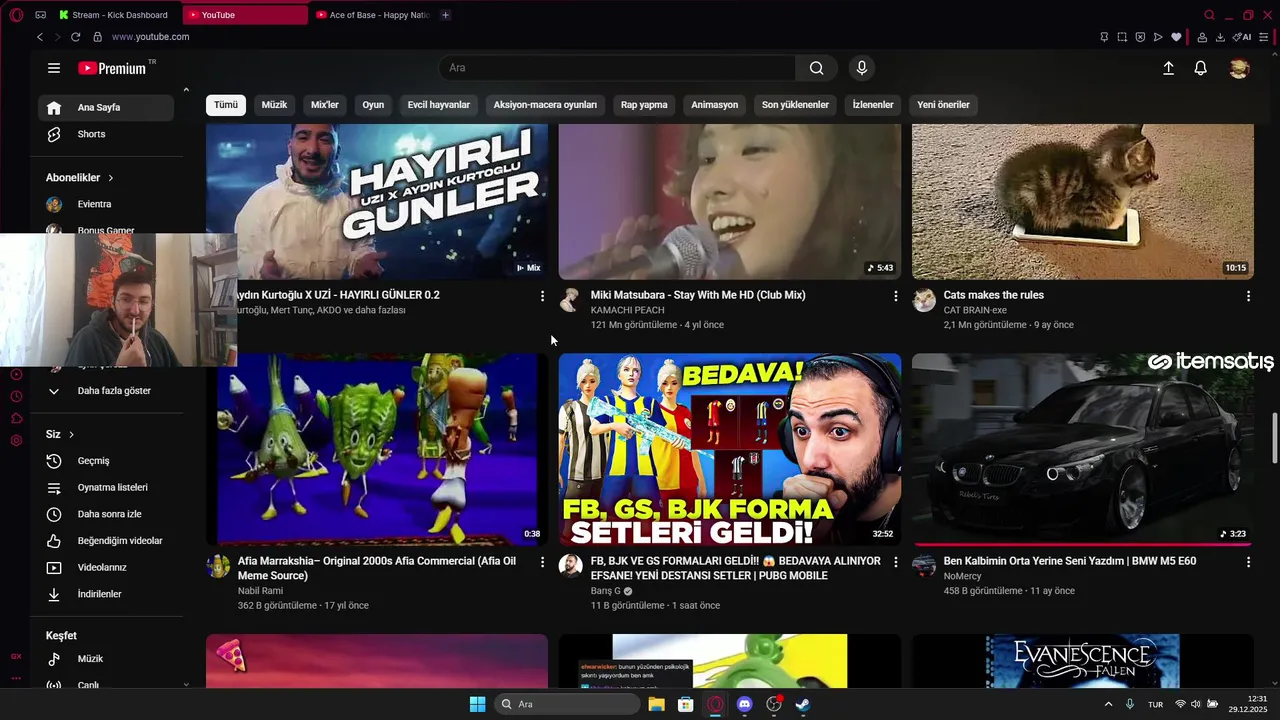Open Shorts in the sidebar
The height and width of the screenshot is (720, 1280).
coord(106,134)
